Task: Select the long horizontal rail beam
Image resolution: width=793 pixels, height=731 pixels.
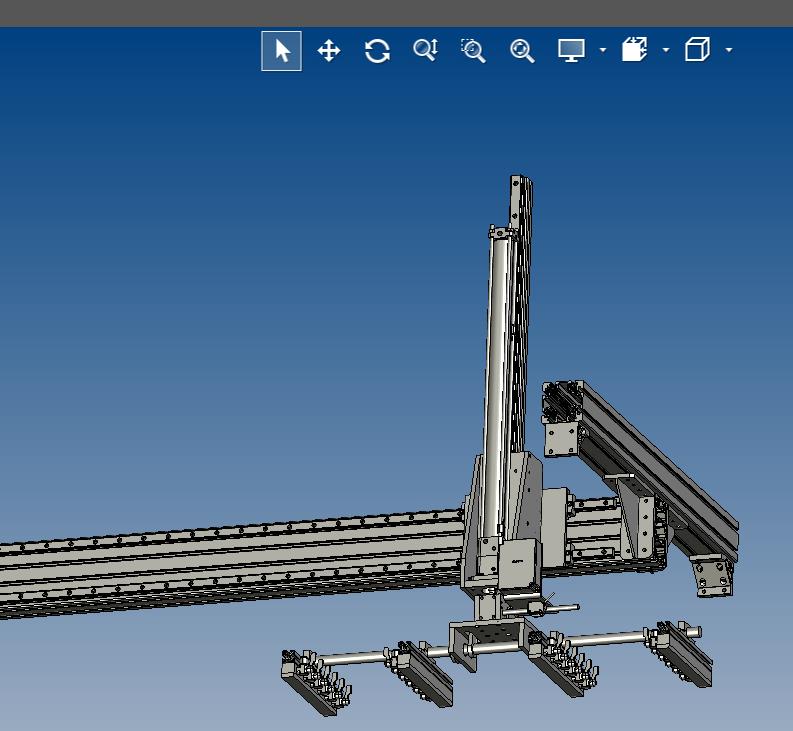Action: tap(230, 562)
